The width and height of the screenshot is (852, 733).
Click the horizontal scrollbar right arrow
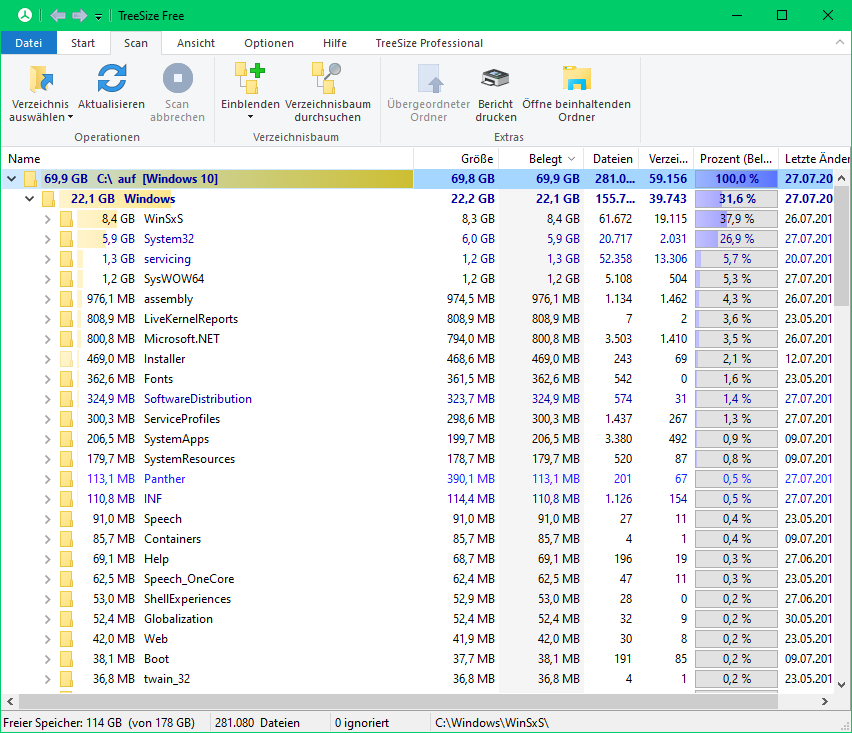click(x=824, y=701)
